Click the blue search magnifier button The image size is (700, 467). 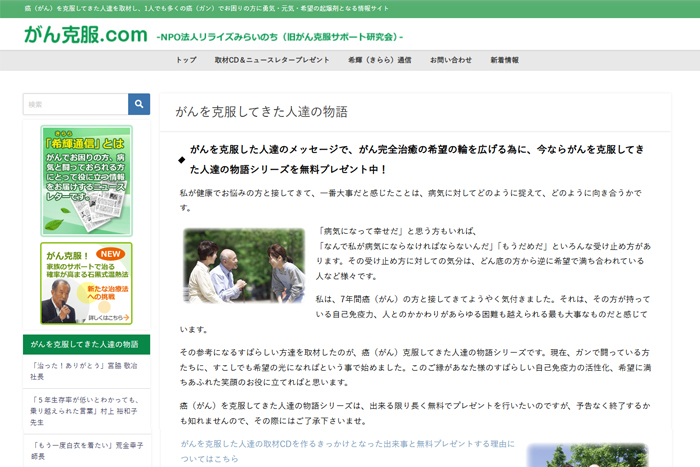(x=139, y=104)
